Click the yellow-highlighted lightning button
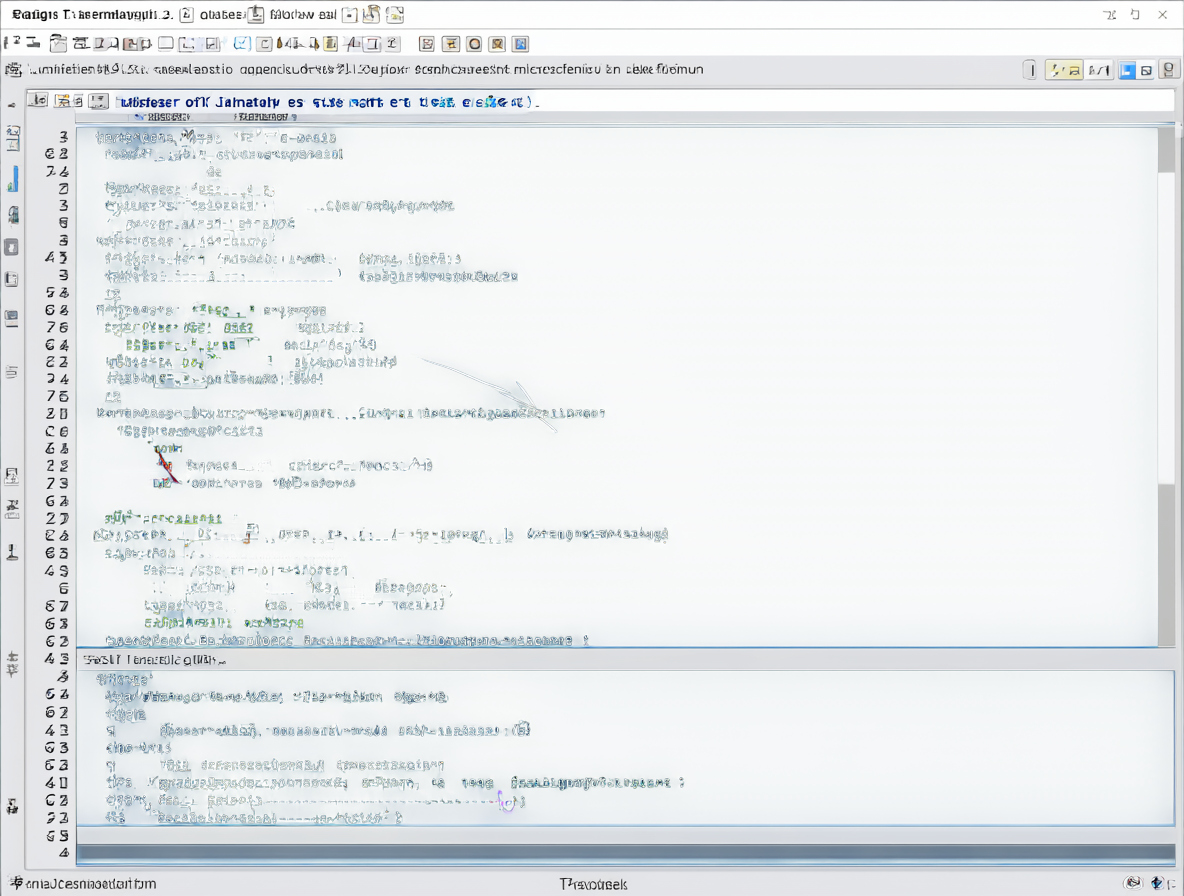The height and width of the screenshot is (896, 1184). point(1064,70)
